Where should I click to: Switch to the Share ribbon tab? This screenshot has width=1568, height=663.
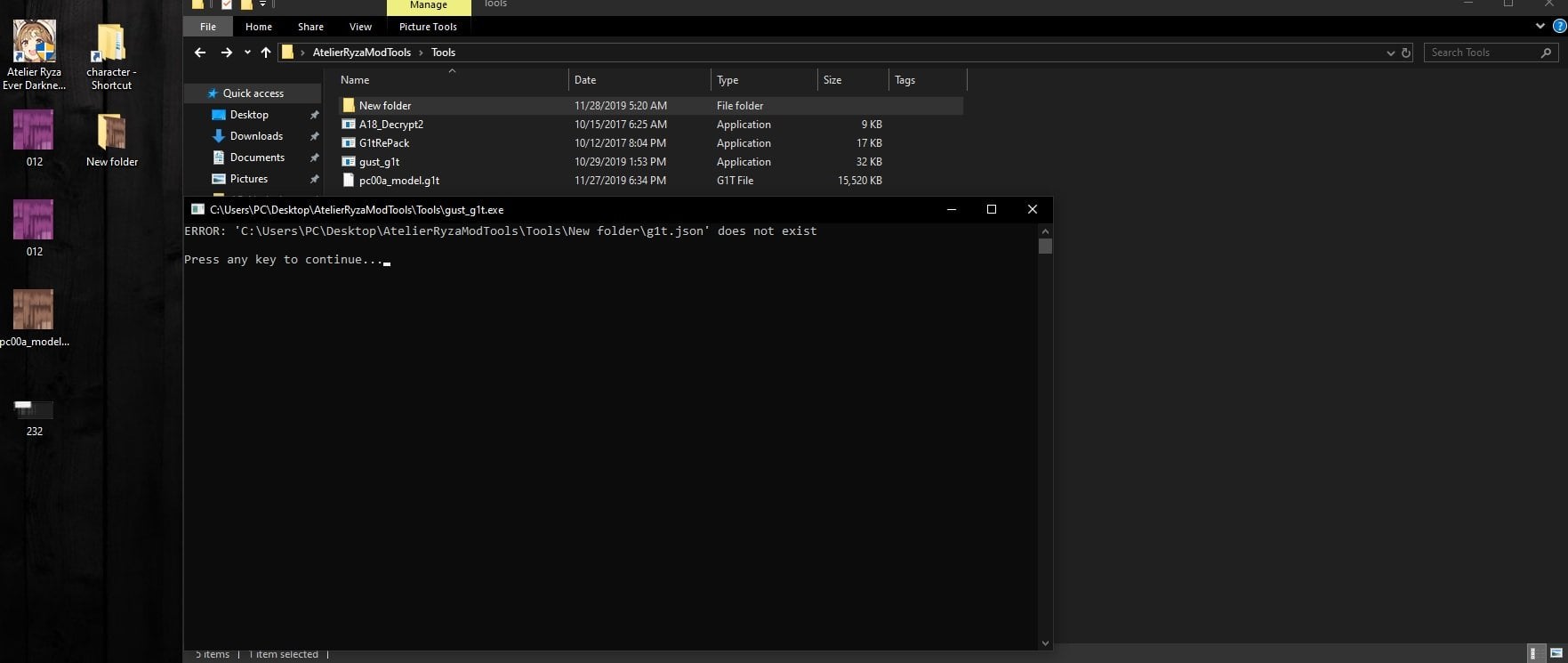310,27
